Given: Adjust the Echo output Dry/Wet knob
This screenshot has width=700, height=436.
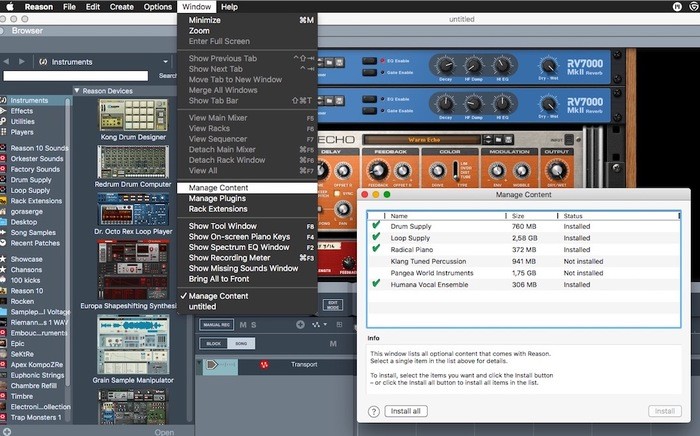Looking at the screenshot, I should click(x=556, y=170).
